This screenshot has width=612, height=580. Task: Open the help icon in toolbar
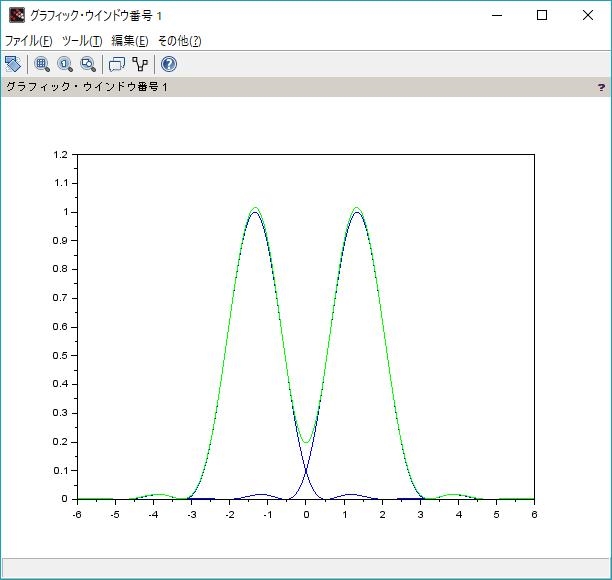[169, 64]
